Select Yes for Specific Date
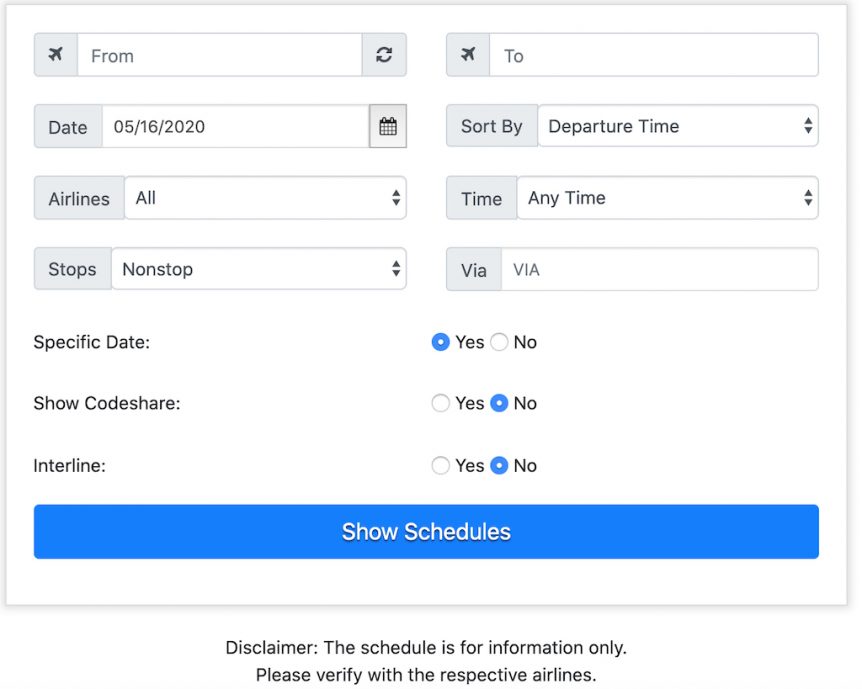 pyautogui.click(x=440, y=342)
